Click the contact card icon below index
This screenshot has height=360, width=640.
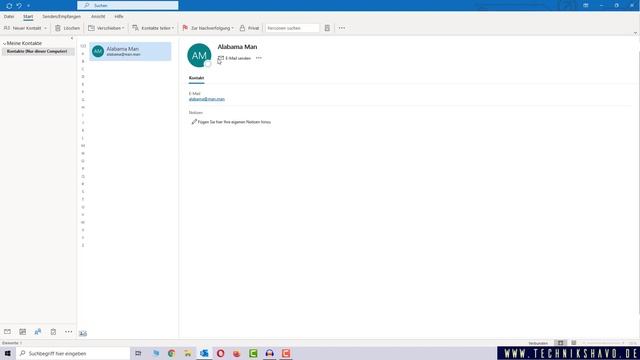coord(83,333)
